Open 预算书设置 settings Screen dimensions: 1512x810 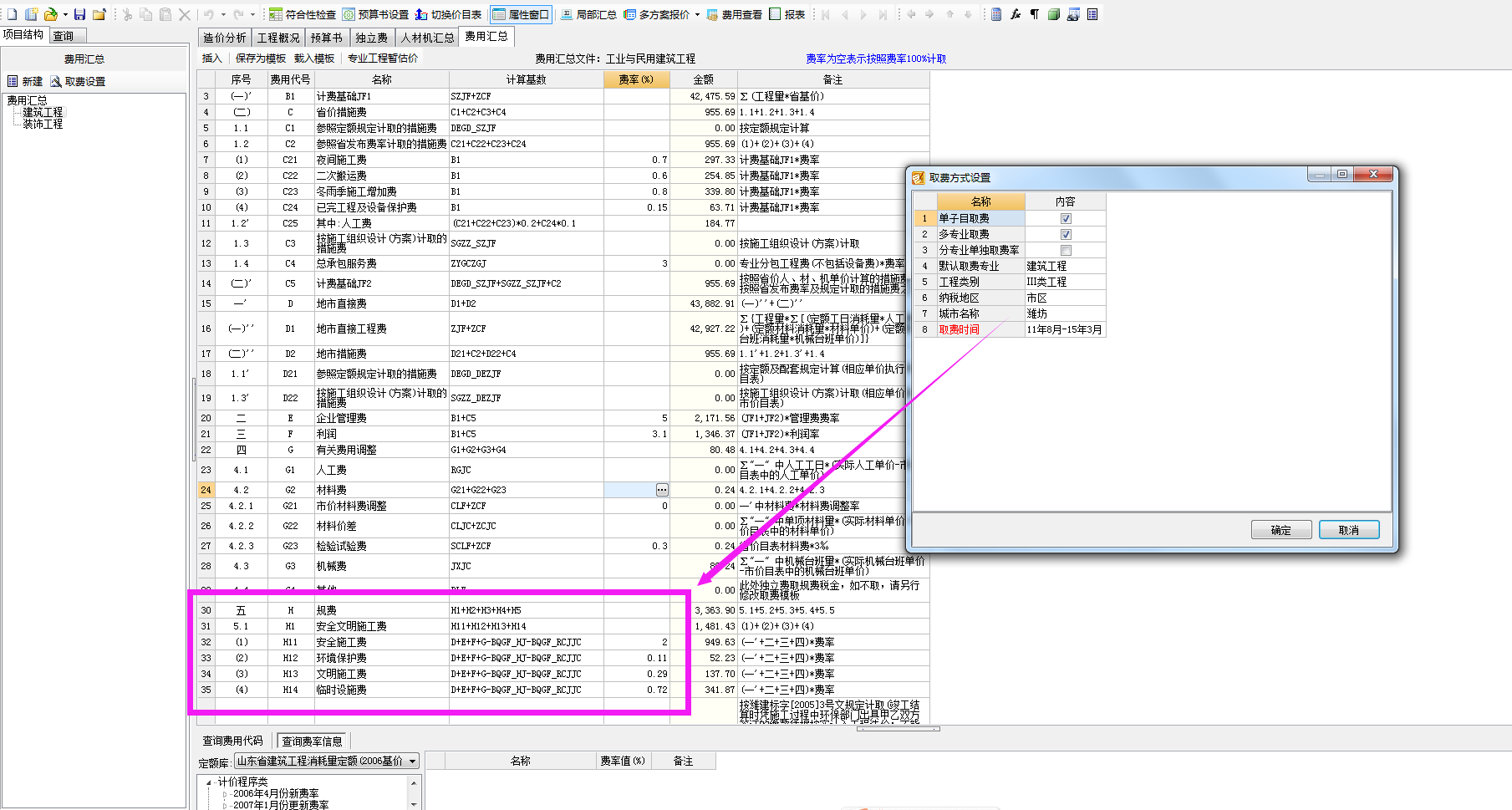[x=375, y=14]
